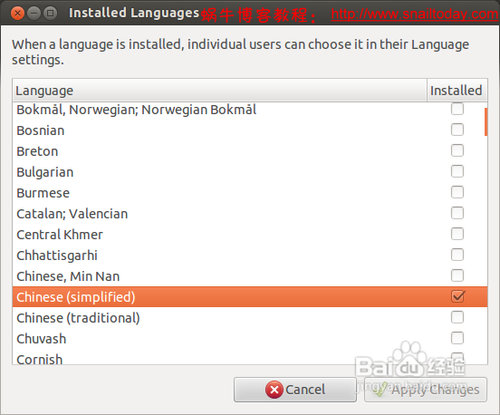The image size is (500, 415).
Task: Select the Chinese, Min Nan row
Action: [250, 276]
